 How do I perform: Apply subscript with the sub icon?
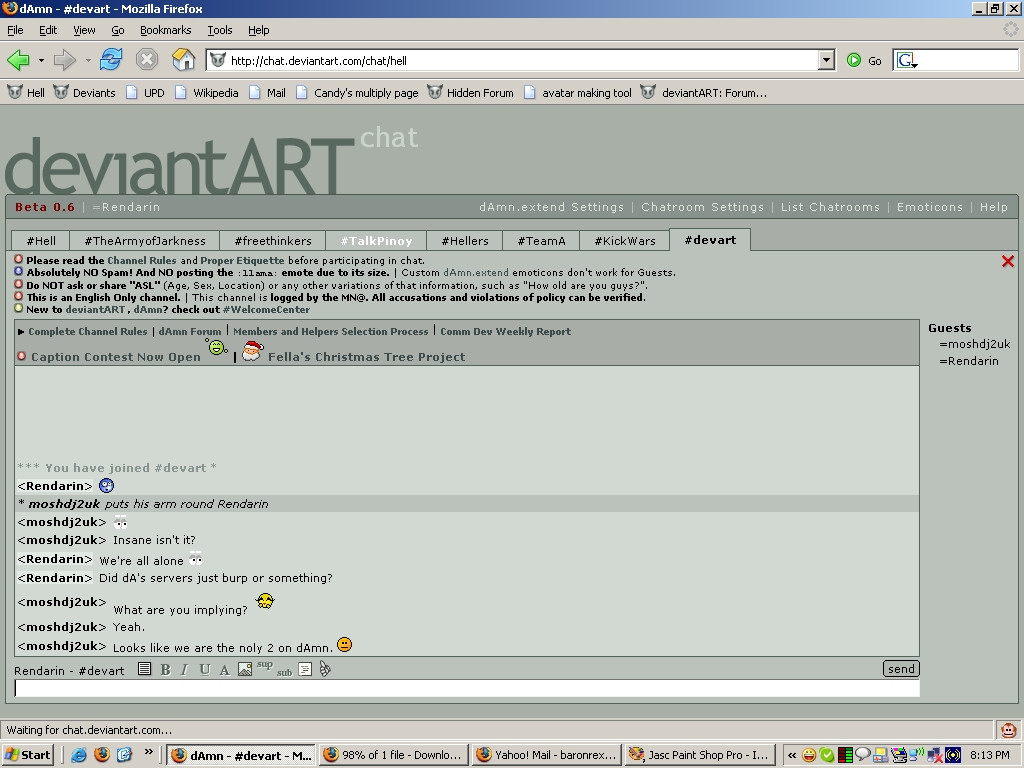tap(284, 672)
